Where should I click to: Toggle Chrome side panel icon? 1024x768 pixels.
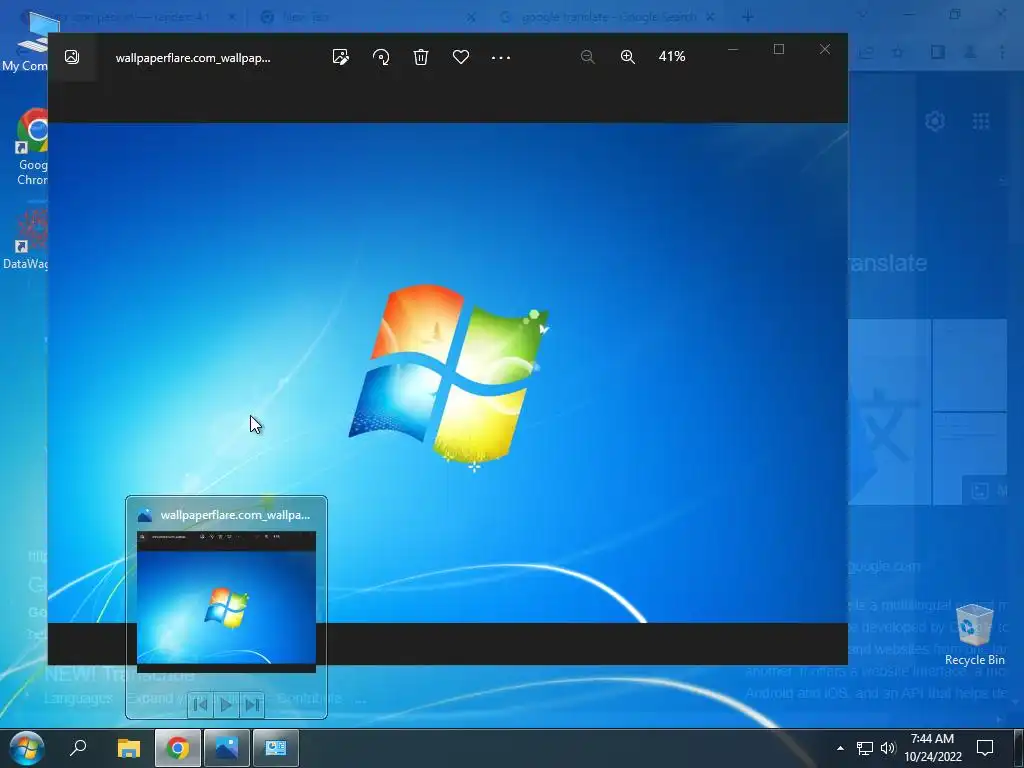(x=938, y=52)
